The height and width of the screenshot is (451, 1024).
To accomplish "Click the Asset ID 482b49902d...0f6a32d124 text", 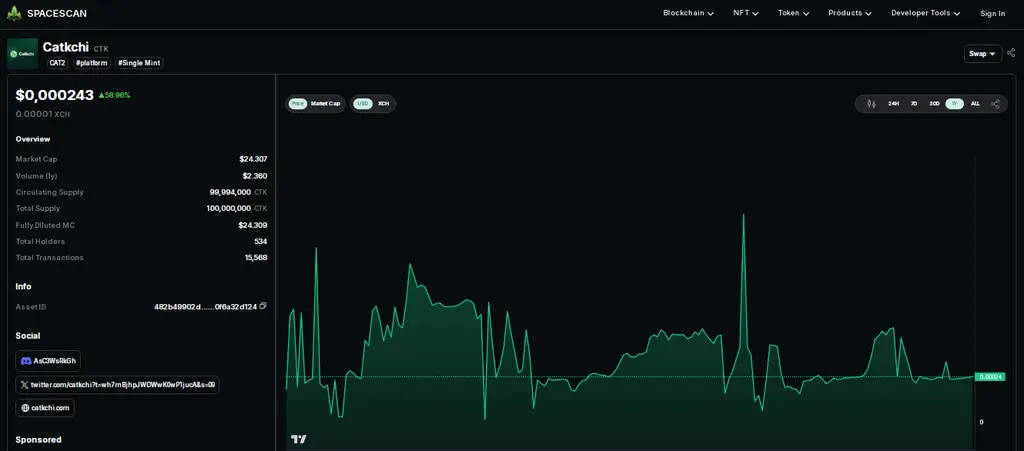I will tap(206, 307).
